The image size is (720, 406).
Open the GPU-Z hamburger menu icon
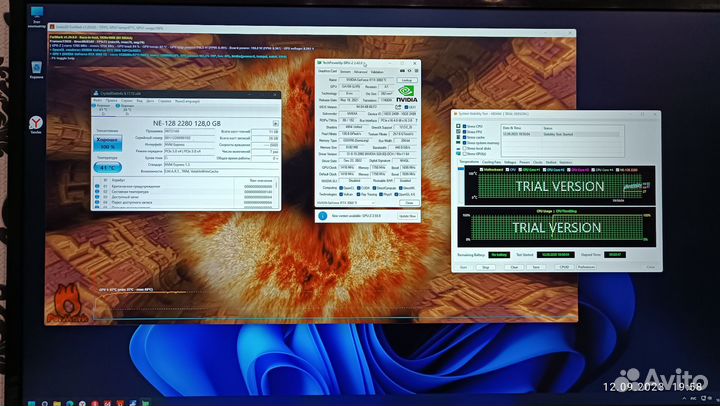point(416,71)
